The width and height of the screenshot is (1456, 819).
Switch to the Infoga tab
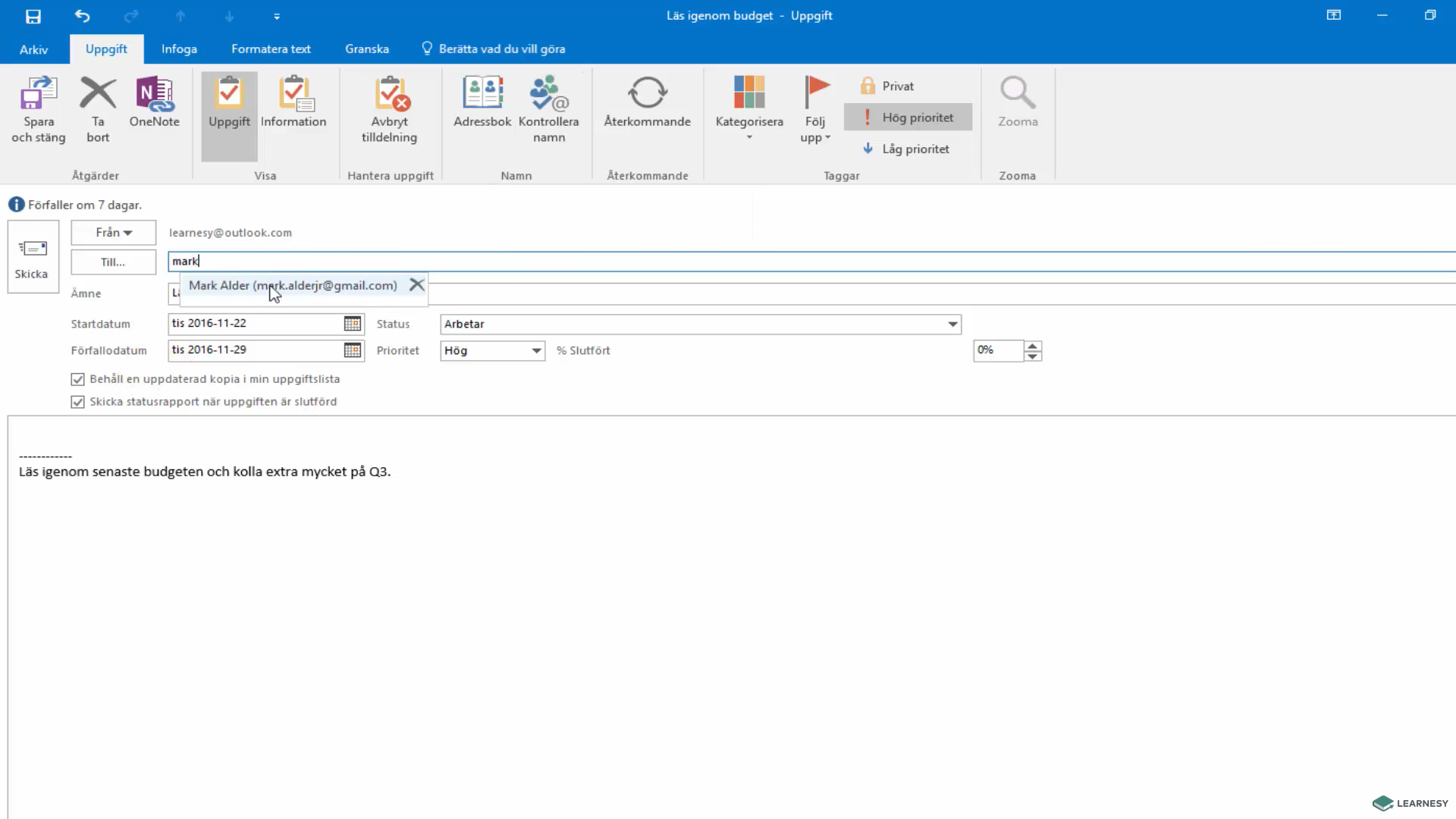[179, 49]
